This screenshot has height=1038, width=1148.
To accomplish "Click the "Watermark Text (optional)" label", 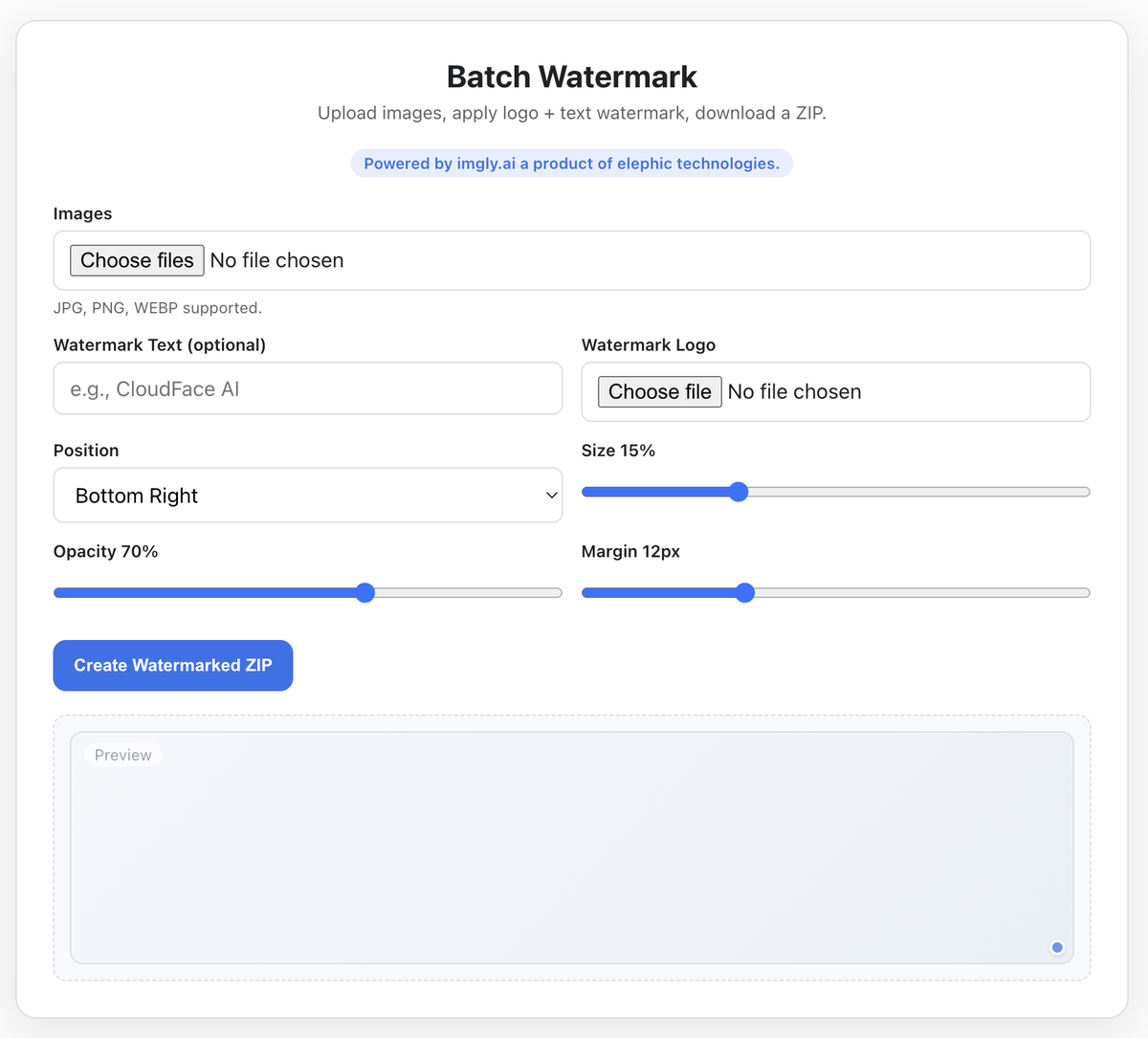I will (160, 345).
